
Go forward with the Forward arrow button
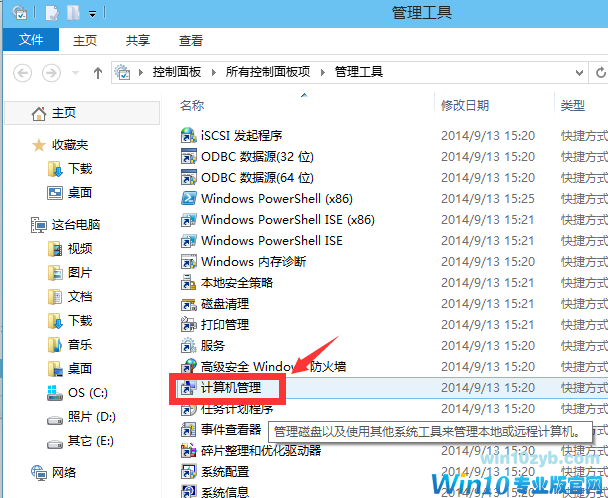click(51, 73)
